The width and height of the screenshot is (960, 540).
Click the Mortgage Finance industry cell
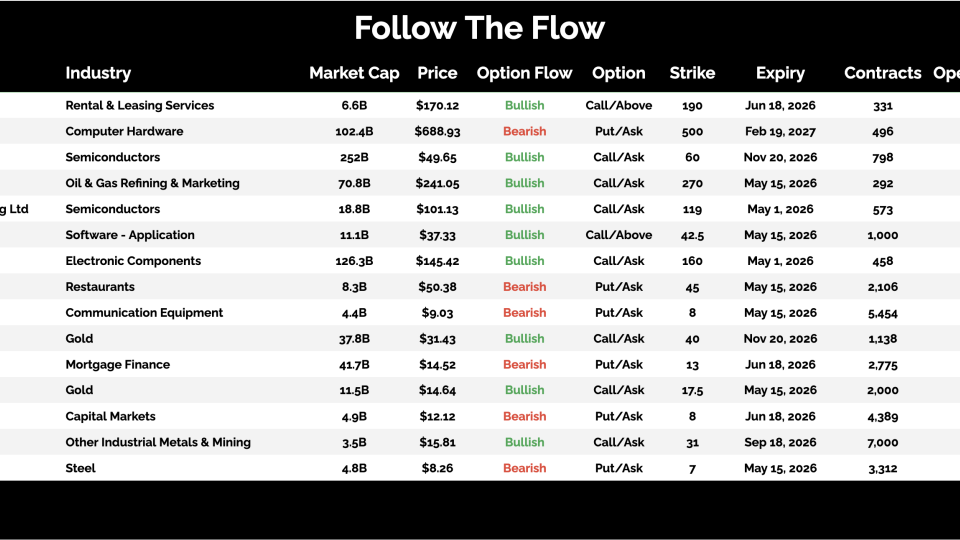point(117,365)
